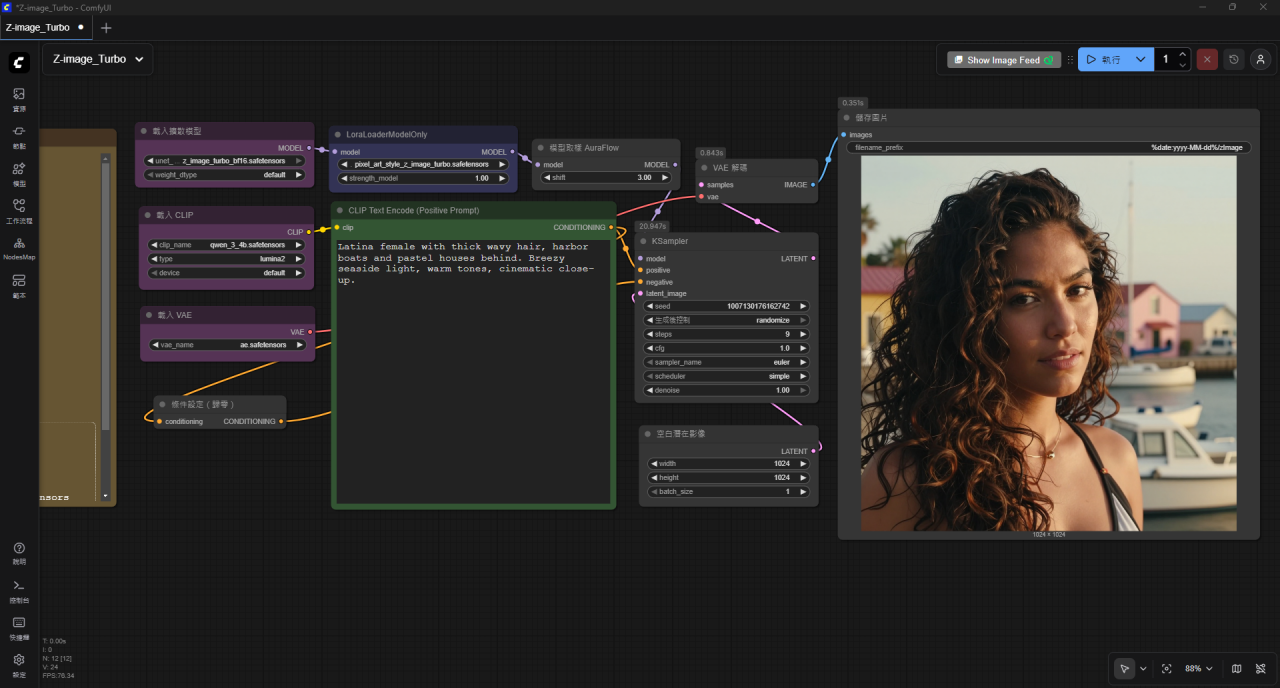The width and height of the screenshot is (1280, 688).
Task: Toggle link visibility icon in bottom-right corner
Action: [x=1261, y=669]
